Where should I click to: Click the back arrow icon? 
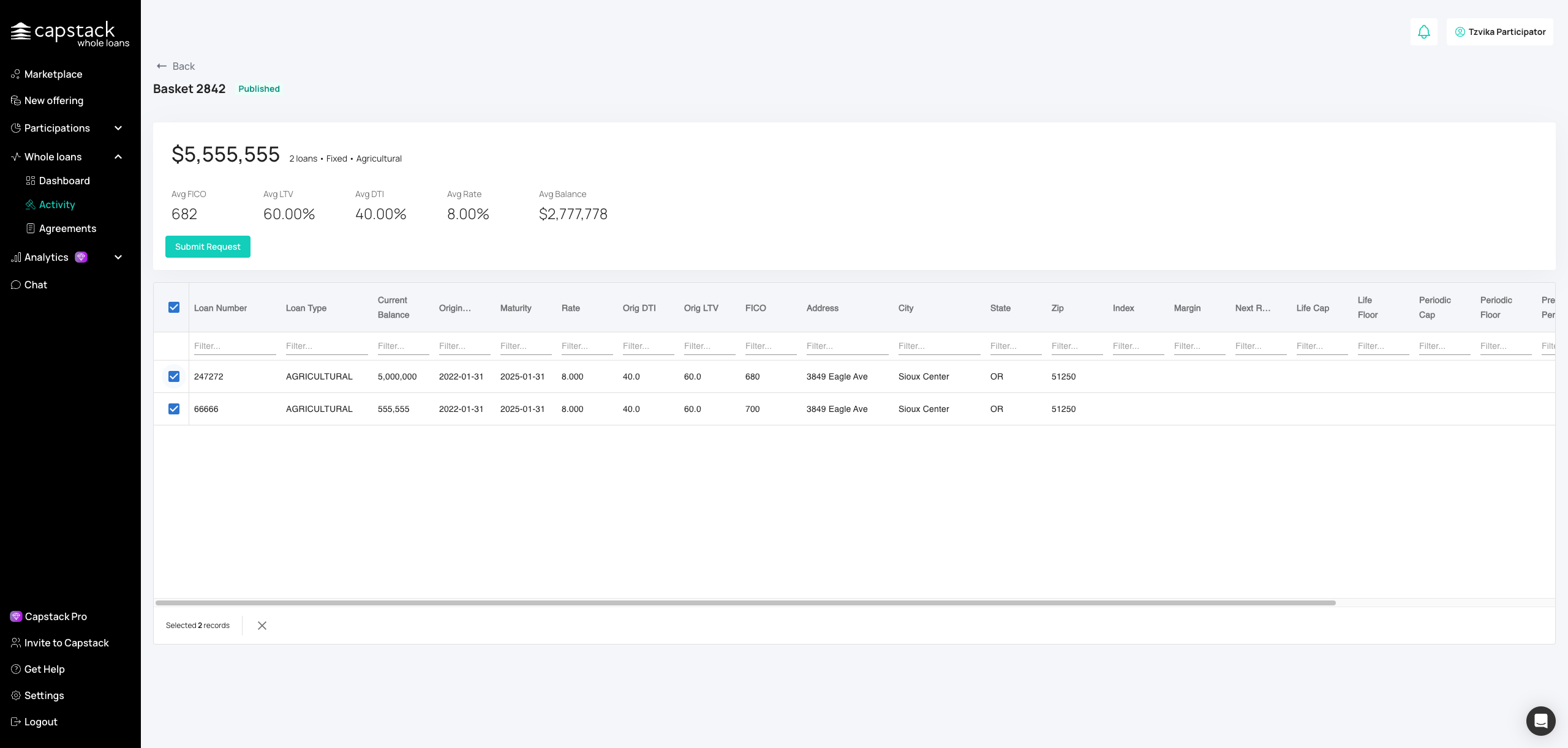click(162, 66)
